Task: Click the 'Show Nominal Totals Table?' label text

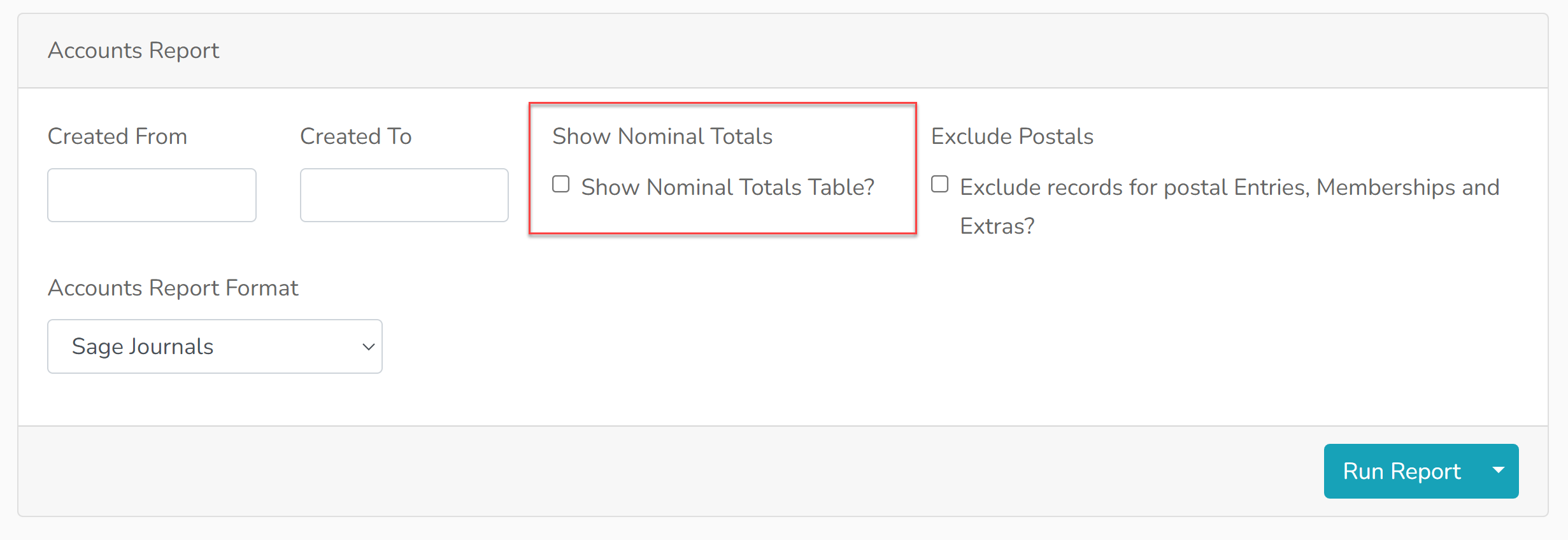Action: coord(727,187)
